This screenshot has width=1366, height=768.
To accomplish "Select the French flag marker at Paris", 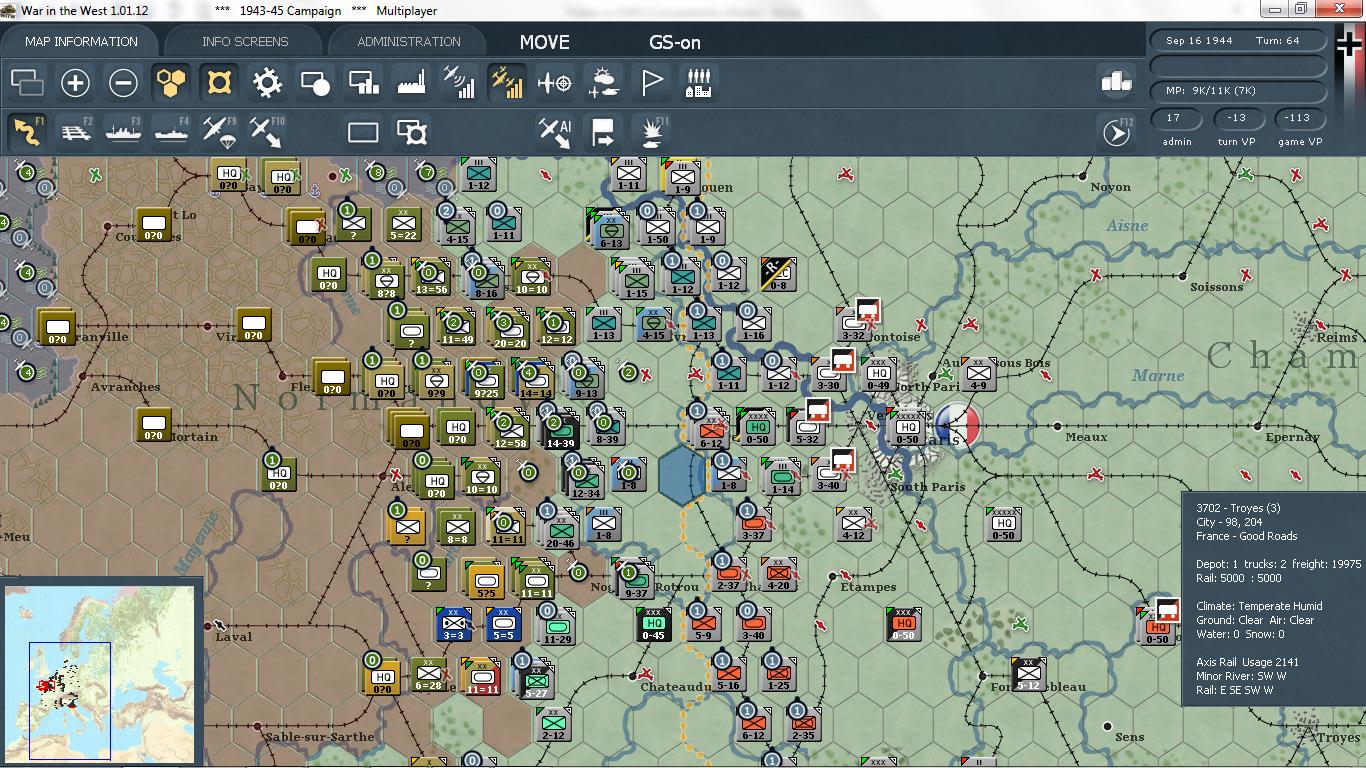I will 957,427.
